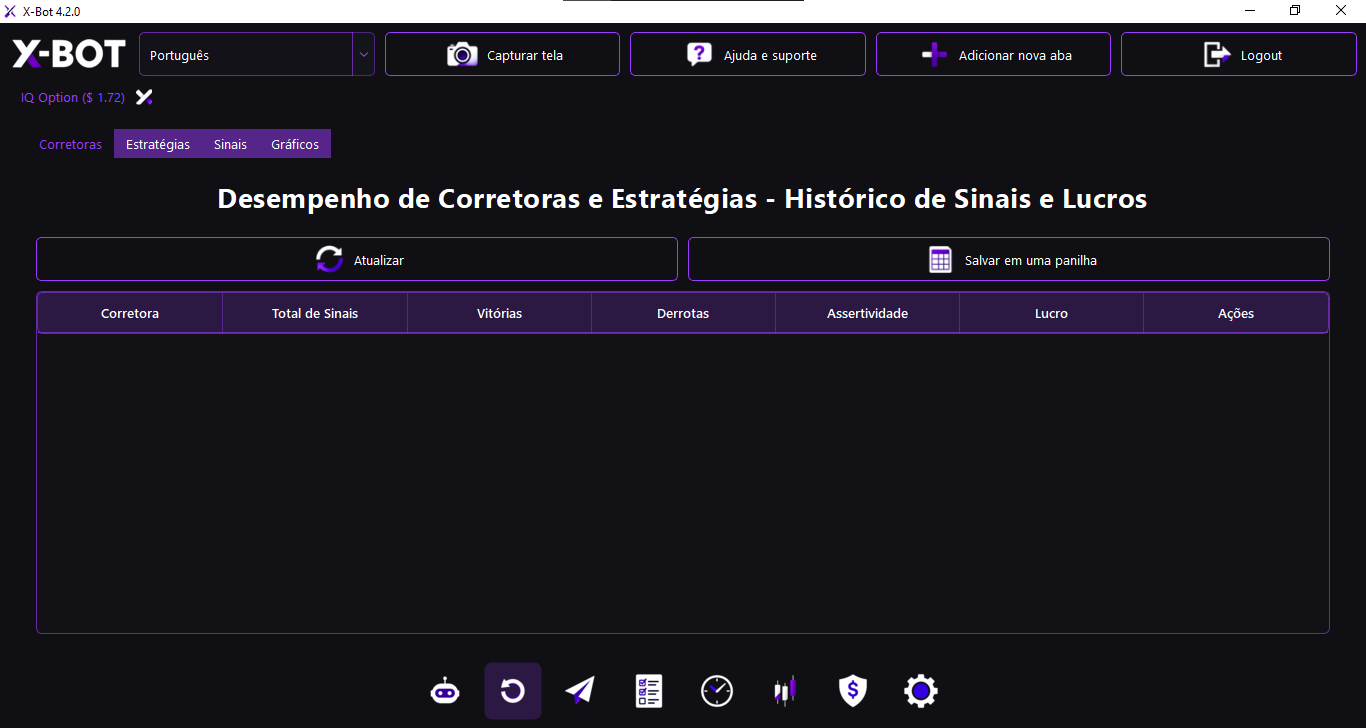Click Salvar em uma panilha button
This screenshot has width=1366, height=728.
click(1008, 260)
